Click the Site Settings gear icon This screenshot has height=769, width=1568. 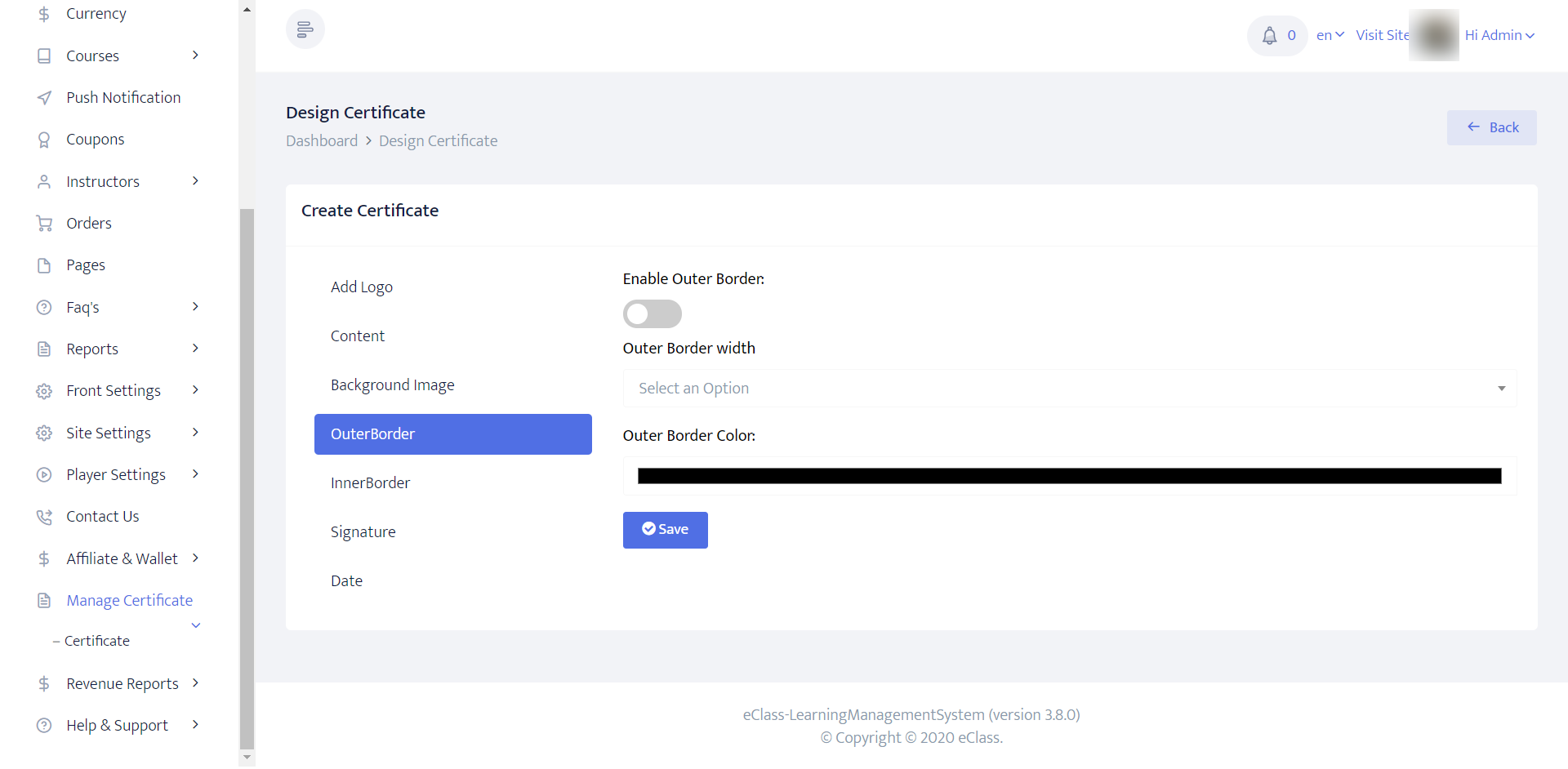tap(44, 433)
